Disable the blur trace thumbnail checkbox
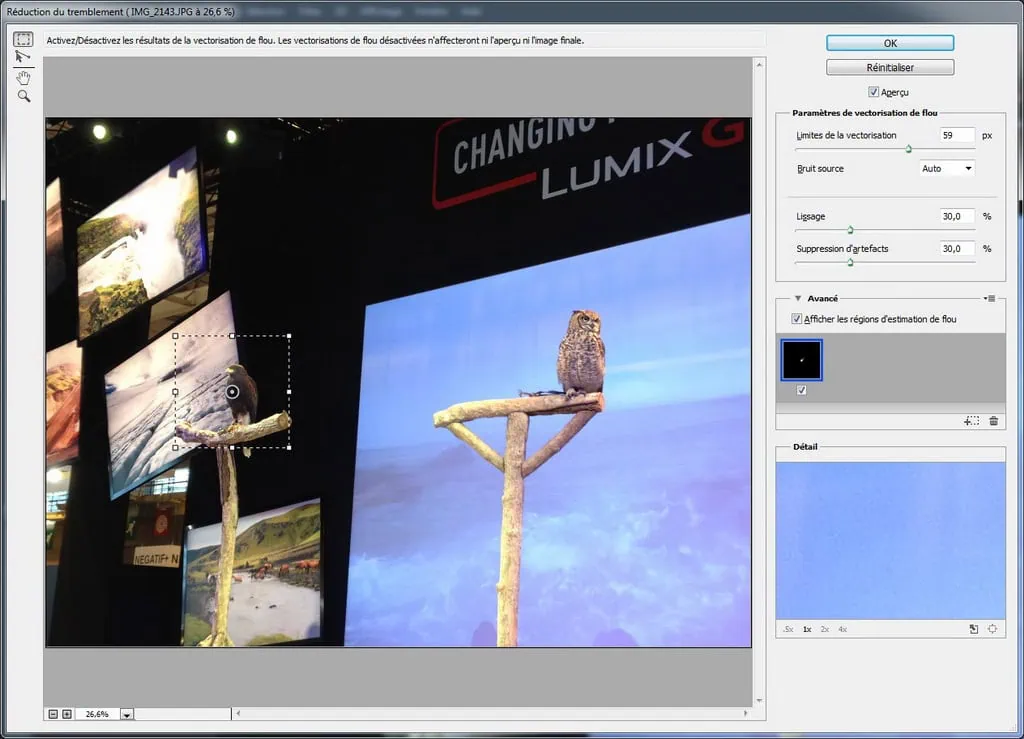 pyautogui.click(x=802, y=390)
